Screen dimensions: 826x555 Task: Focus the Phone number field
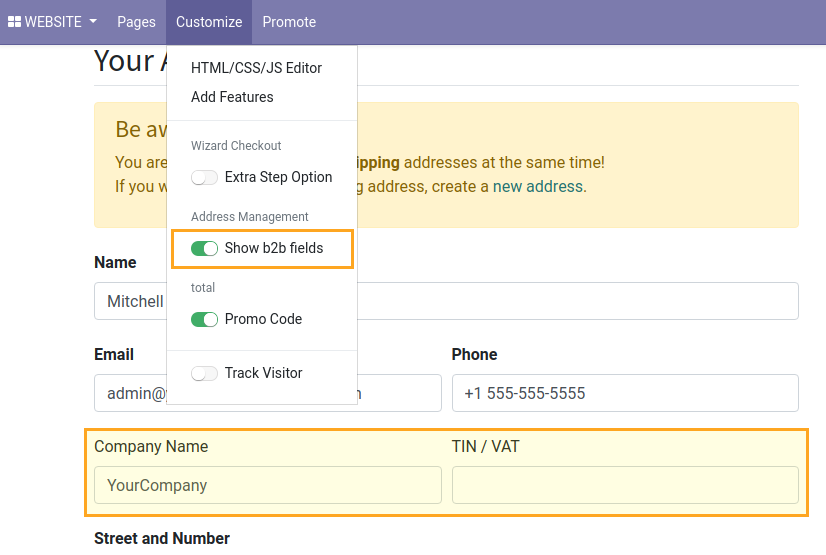click(x=625, y=393)
